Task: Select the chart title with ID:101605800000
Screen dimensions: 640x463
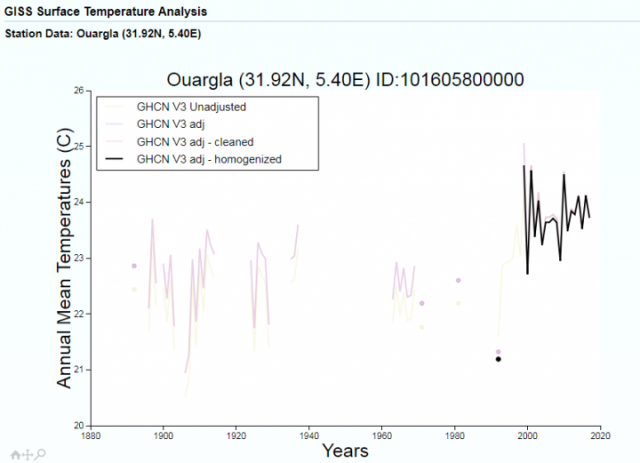Action: tap(345, 78)
